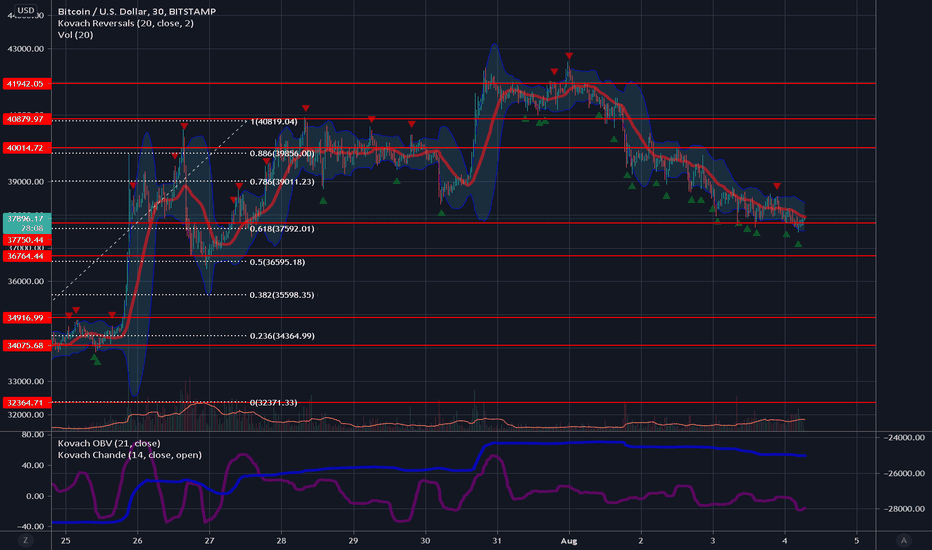Select the Kovach OBV indicator legend
The image size is (932, 550).
(x=109, y=443)
